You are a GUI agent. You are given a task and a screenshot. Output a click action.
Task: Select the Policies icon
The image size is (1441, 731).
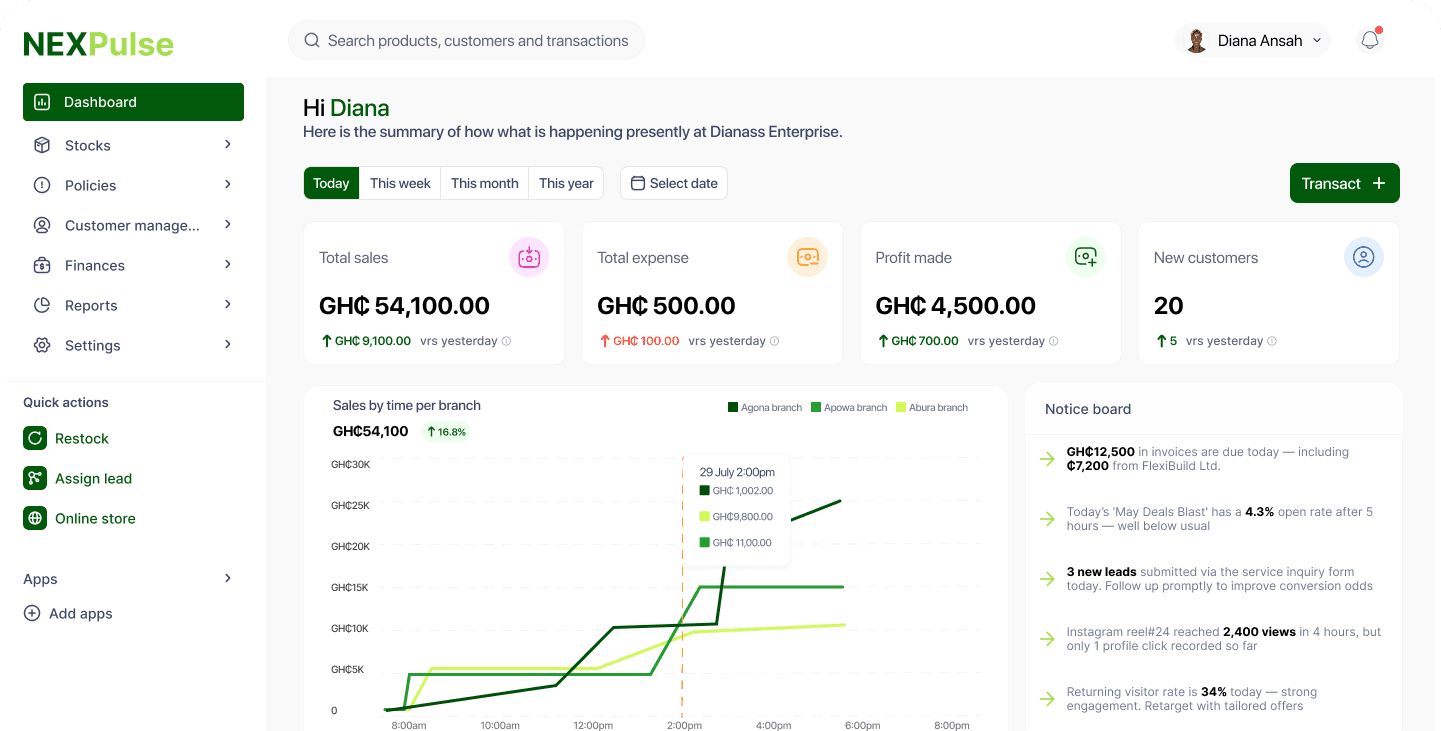(x=42, y=185)
